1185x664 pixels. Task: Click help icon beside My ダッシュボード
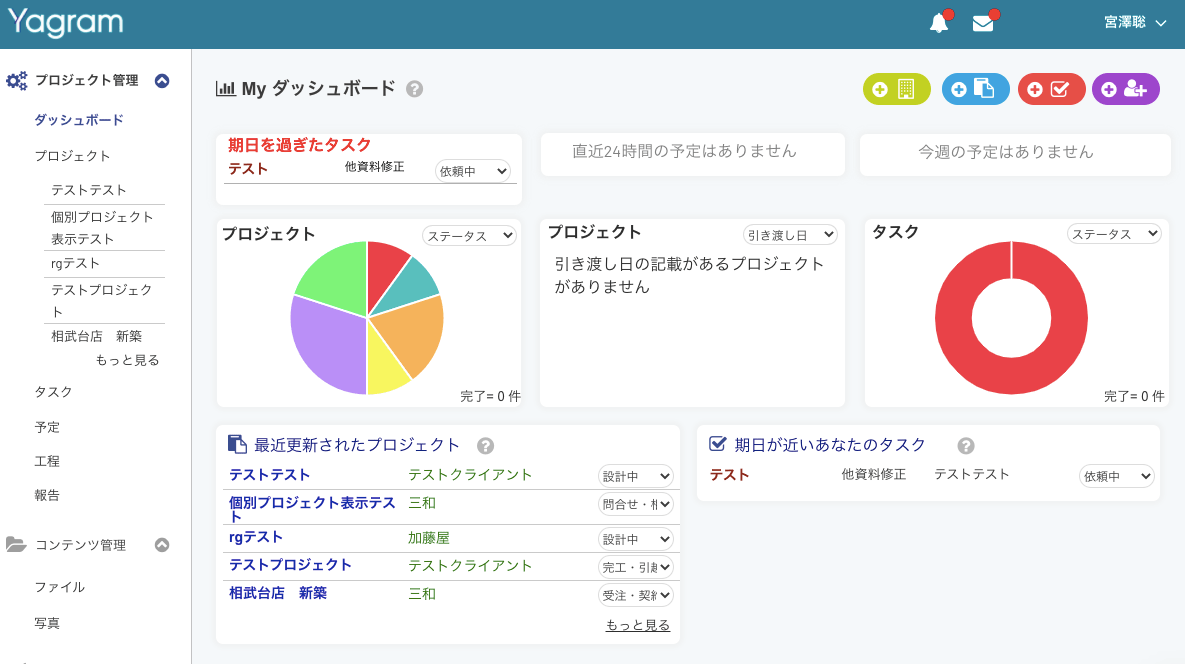pos(415,89)
